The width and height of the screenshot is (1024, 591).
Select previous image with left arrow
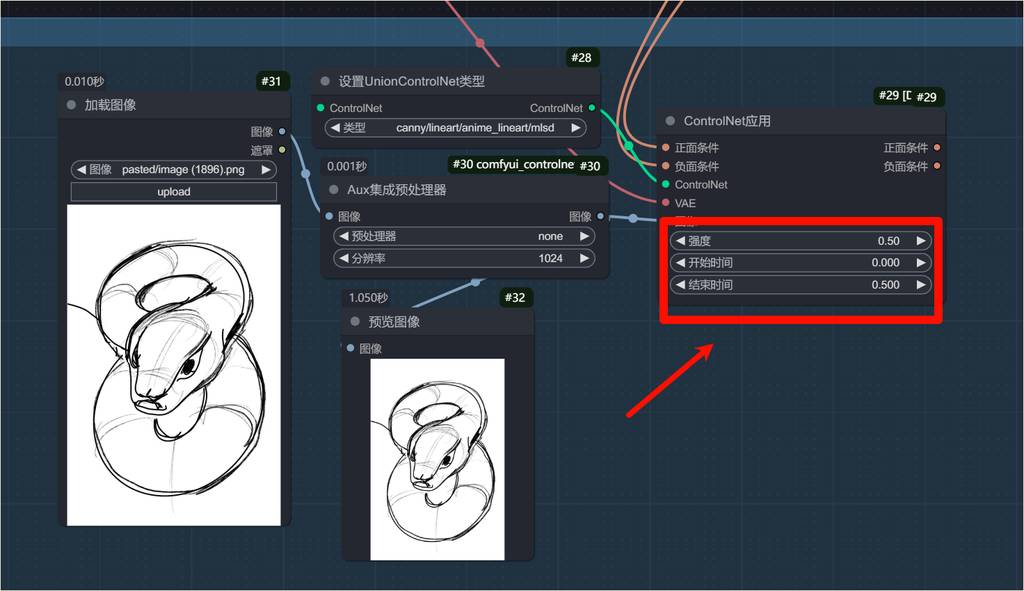(80, 170)
